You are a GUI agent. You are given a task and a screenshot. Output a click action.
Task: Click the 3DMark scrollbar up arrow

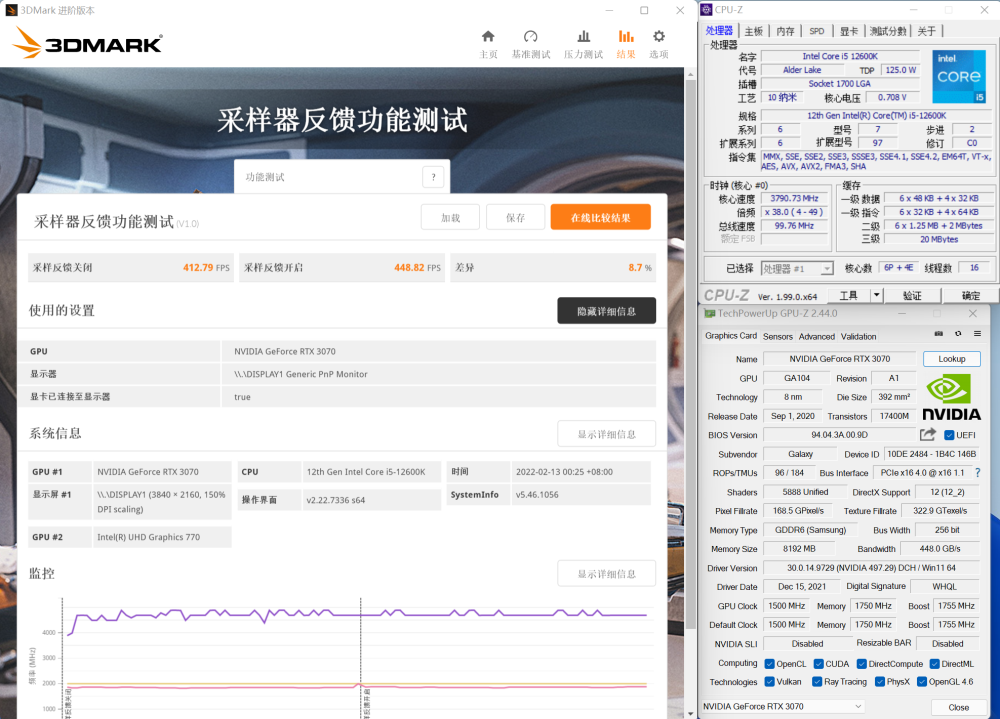[x=690, y=75]
